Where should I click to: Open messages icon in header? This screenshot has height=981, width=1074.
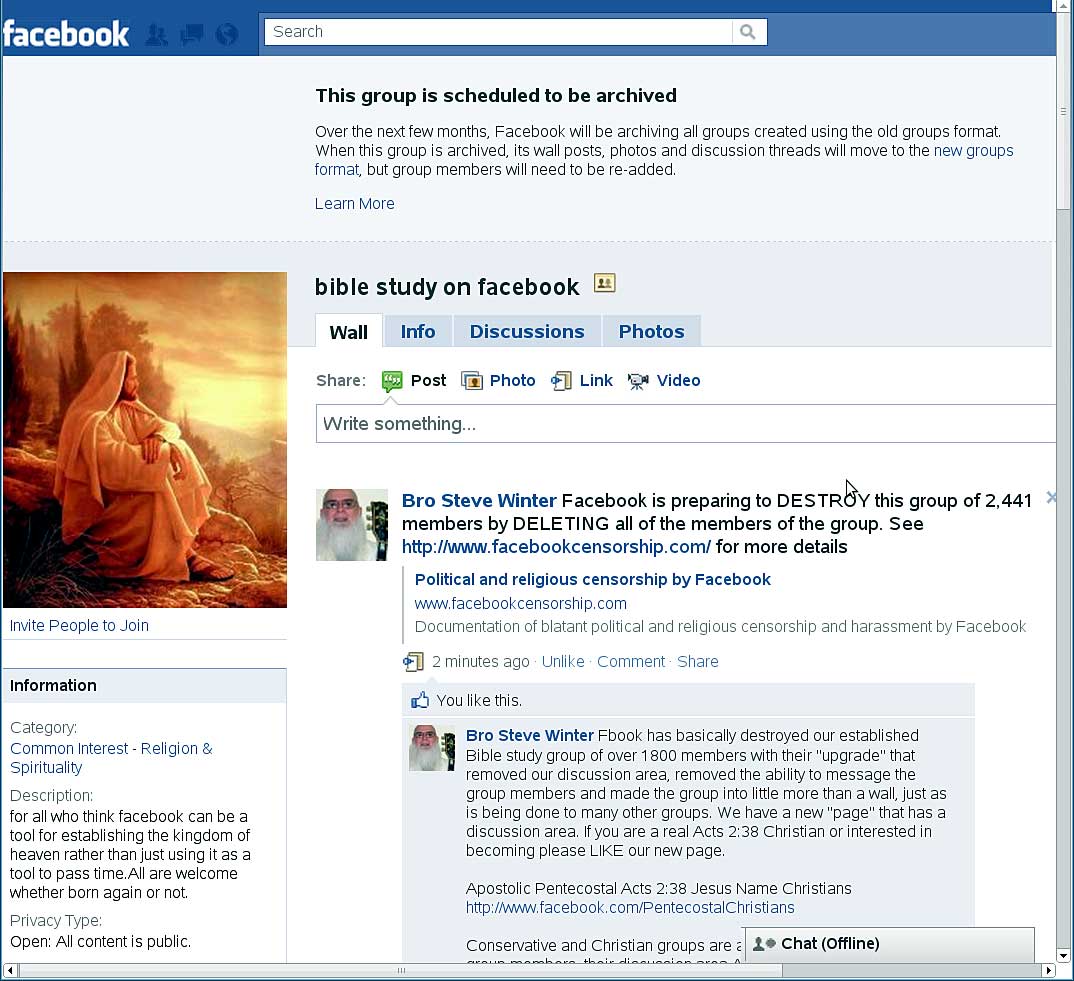point(192,34)
